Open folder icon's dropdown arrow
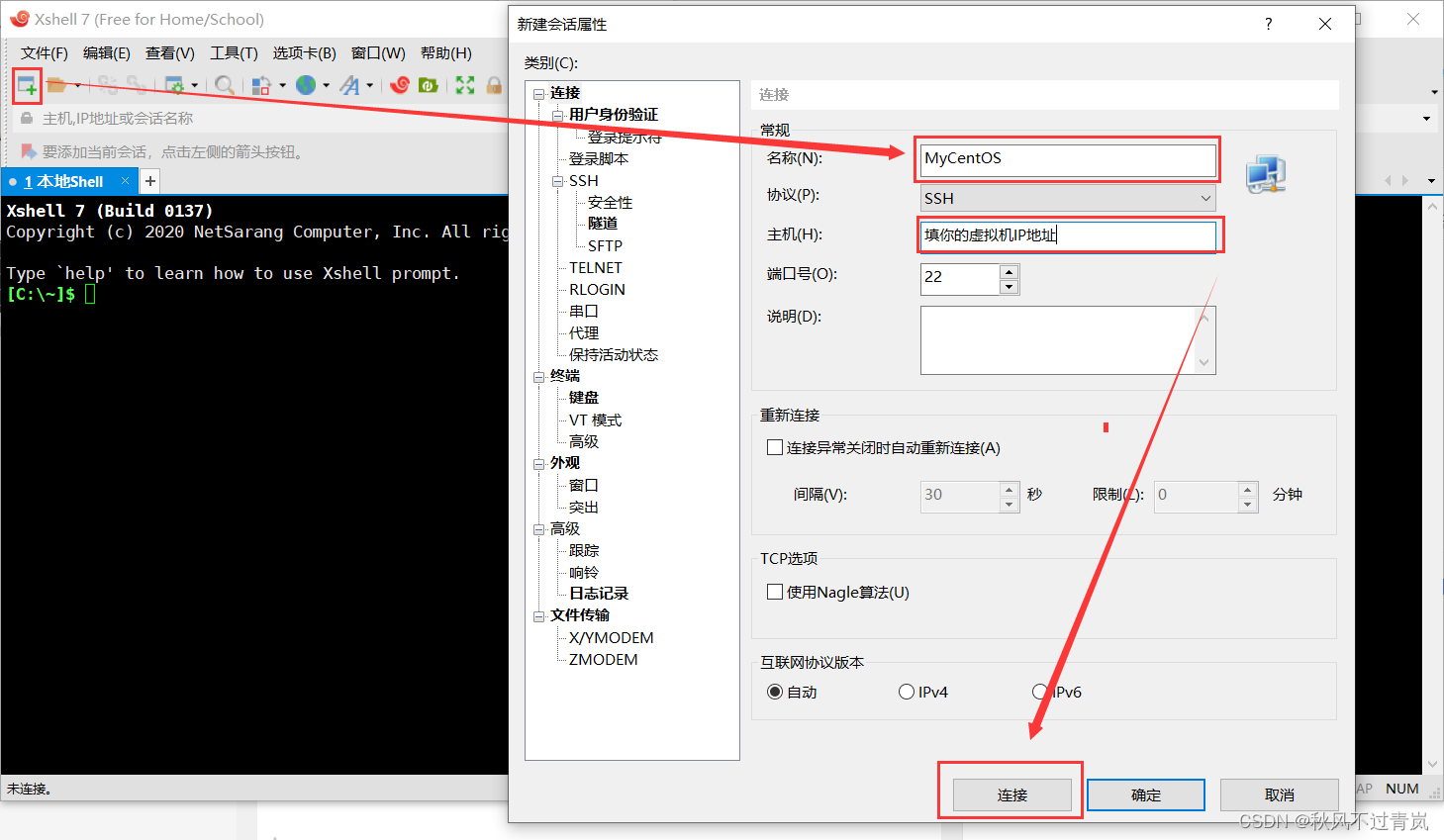The width and height of the screenshot is (1444, 840). [77, 85]
